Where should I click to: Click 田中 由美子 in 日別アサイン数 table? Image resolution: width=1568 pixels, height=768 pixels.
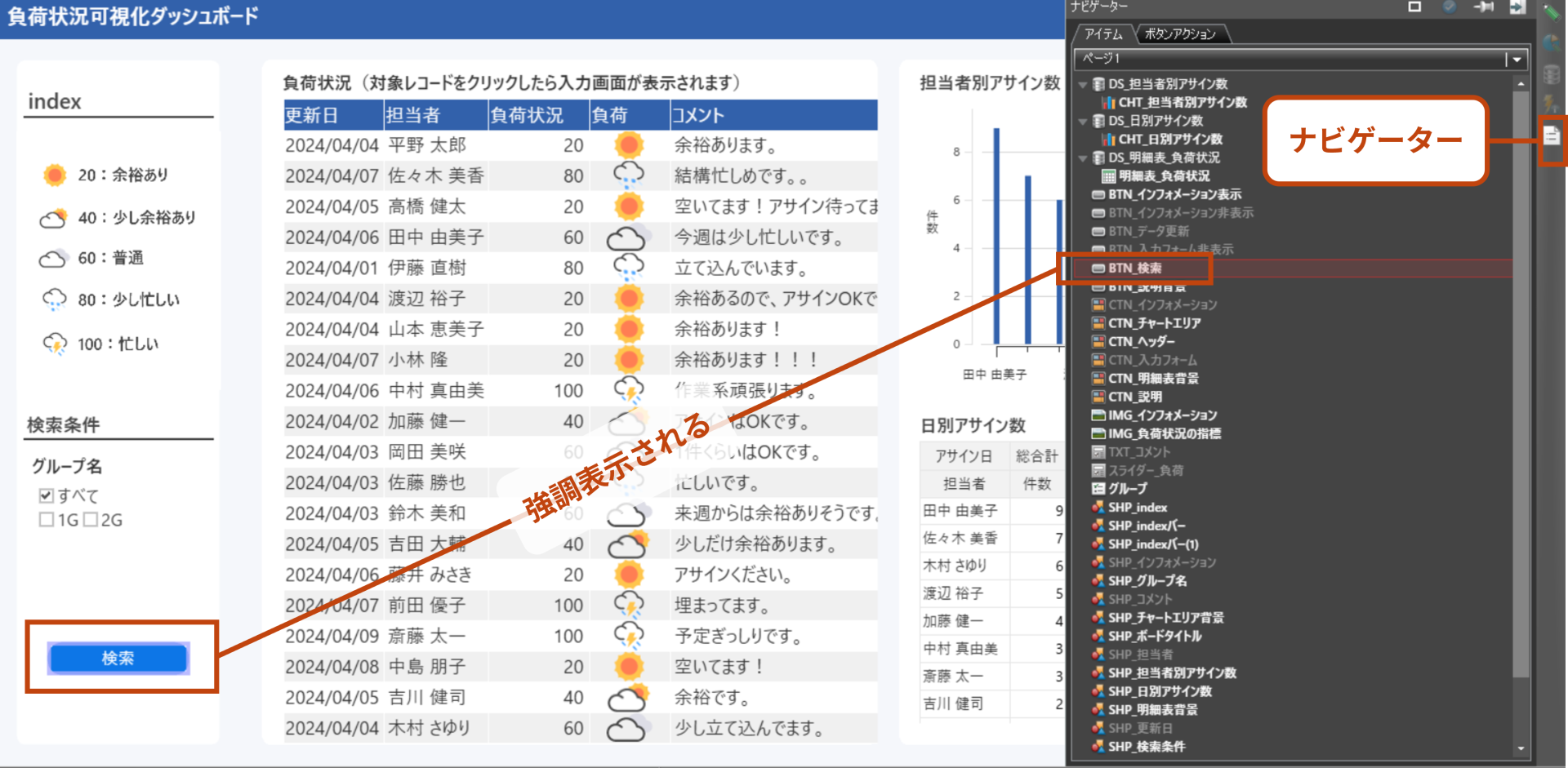point(960,511)
